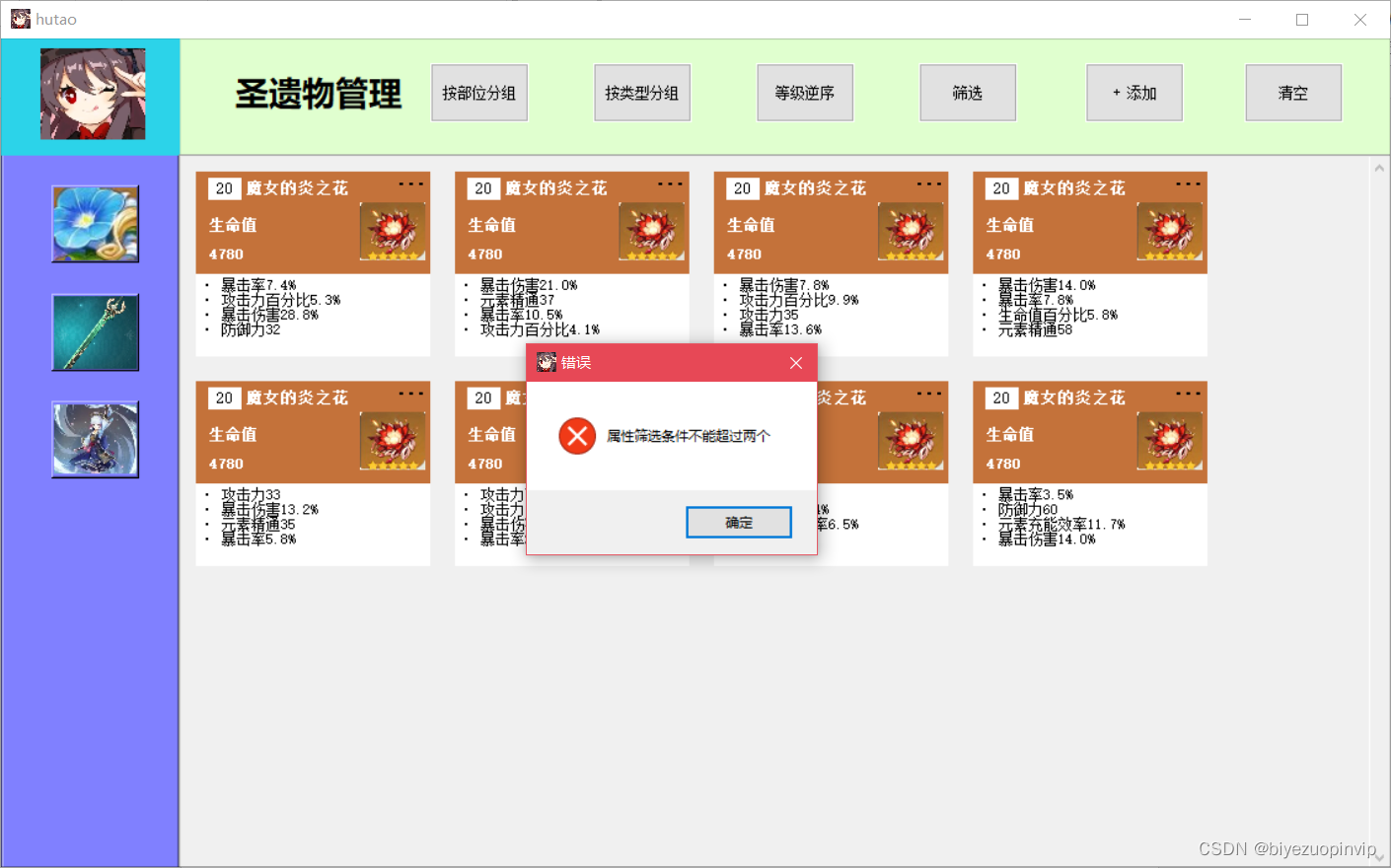Click 攻击力35 substat text
1391x868 pixels.
click(769, 315)
